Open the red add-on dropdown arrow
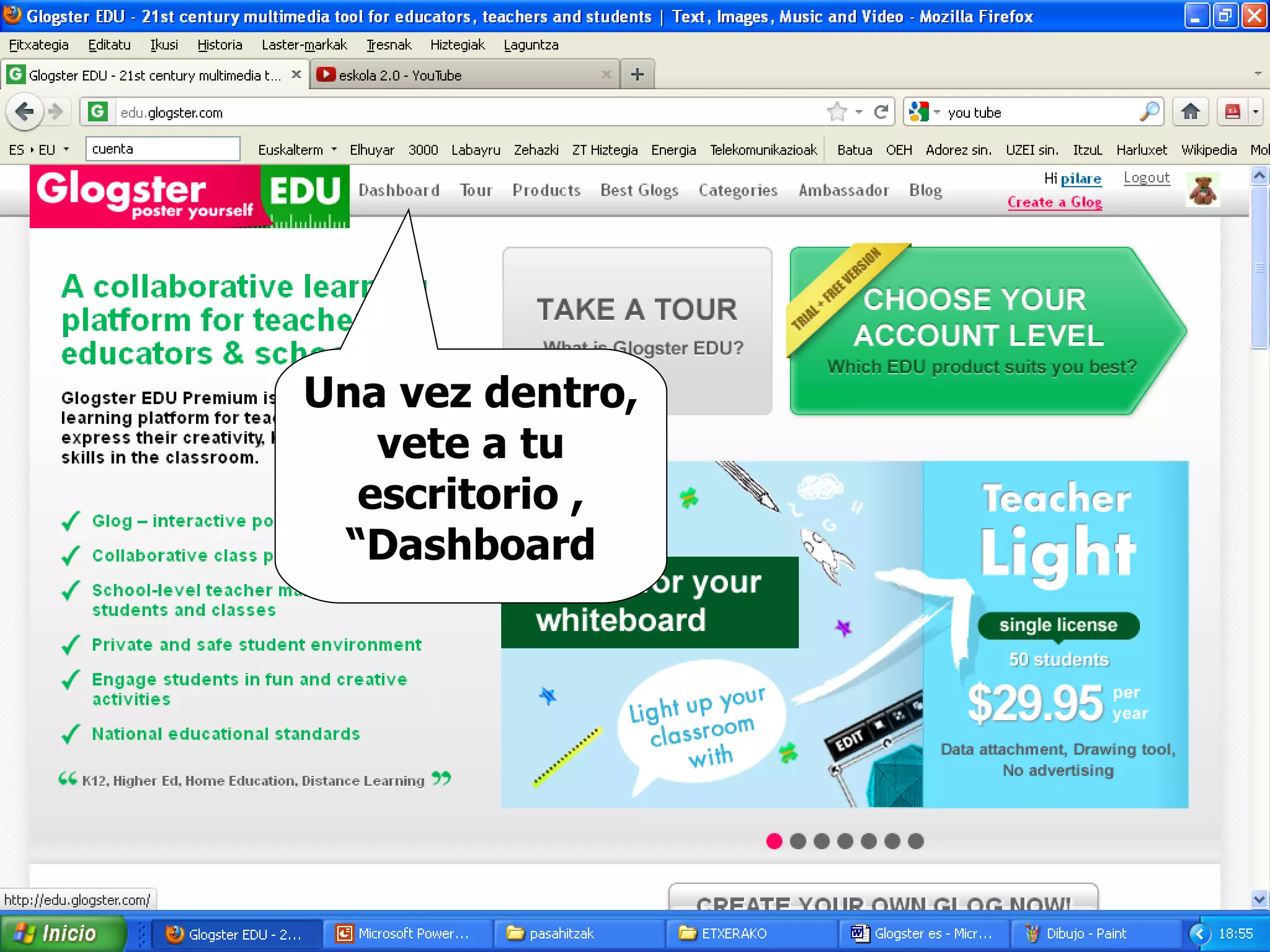The height and width of the screenshot is (952, 1270). tap(1256, 112)
